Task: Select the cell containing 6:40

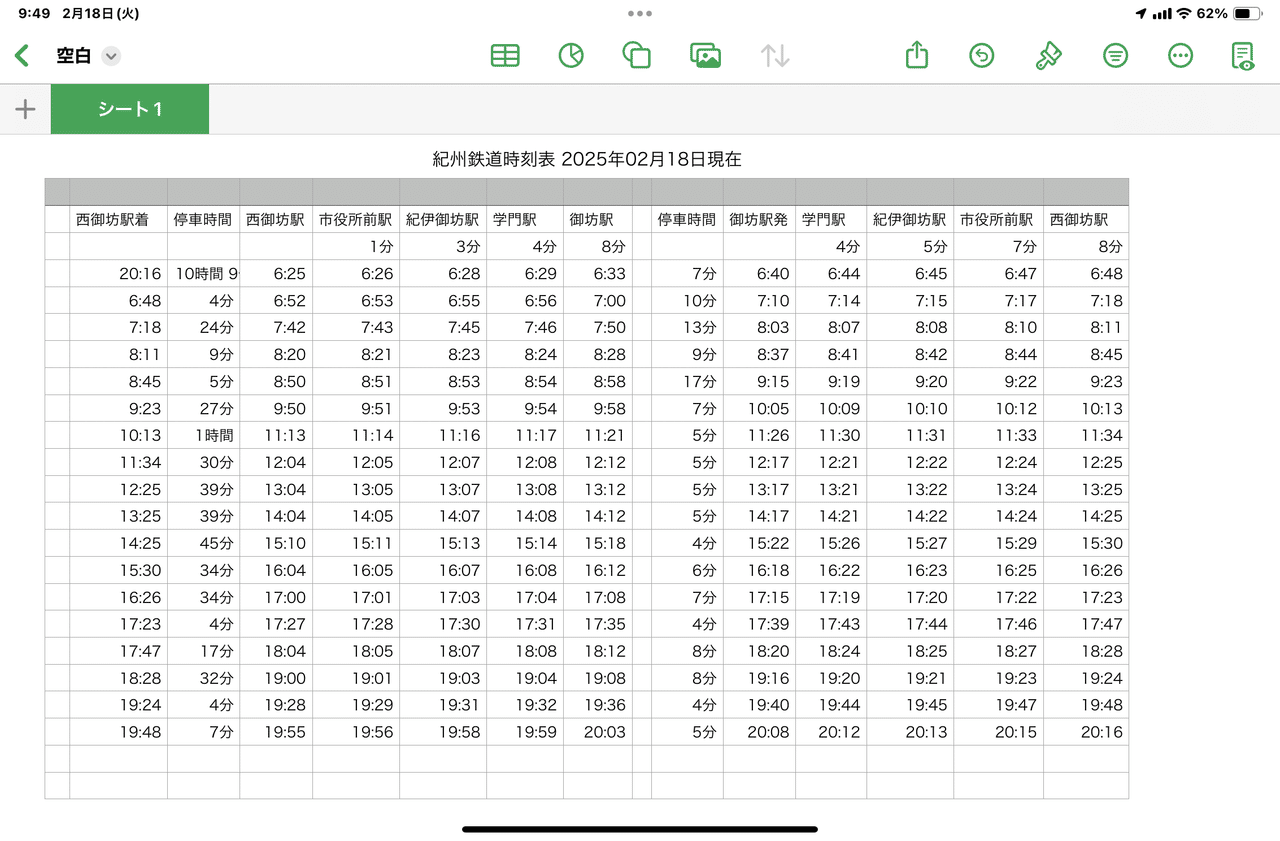Action: coord(759,274)
